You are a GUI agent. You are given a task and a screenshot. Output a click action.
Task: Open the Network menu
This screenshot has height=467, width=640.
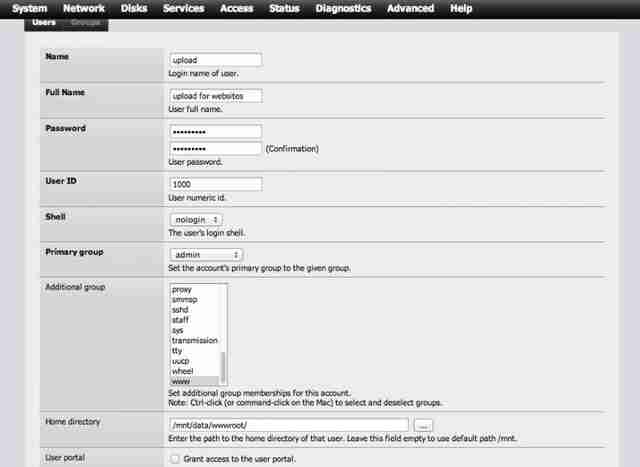coord(84,8)
